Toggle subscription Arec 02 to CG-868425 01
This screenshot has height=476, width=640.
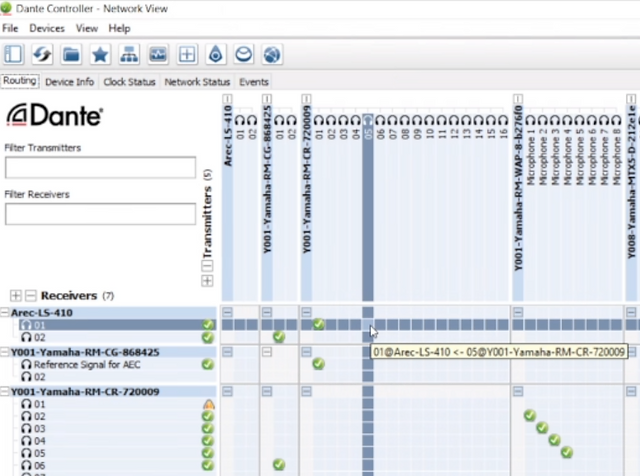(279, 337)
